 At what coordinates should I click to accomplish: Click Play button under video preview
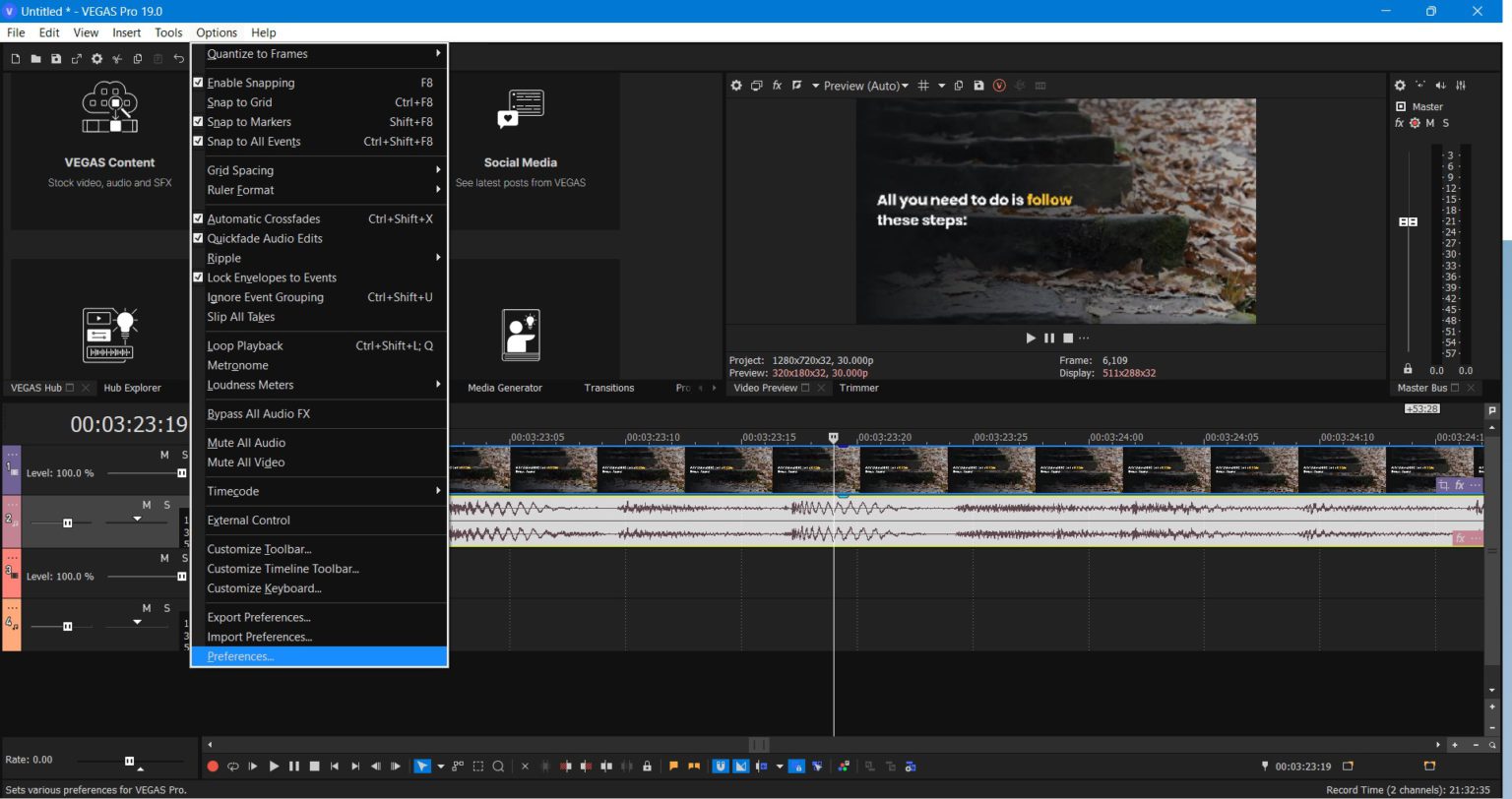point(1031,338)
